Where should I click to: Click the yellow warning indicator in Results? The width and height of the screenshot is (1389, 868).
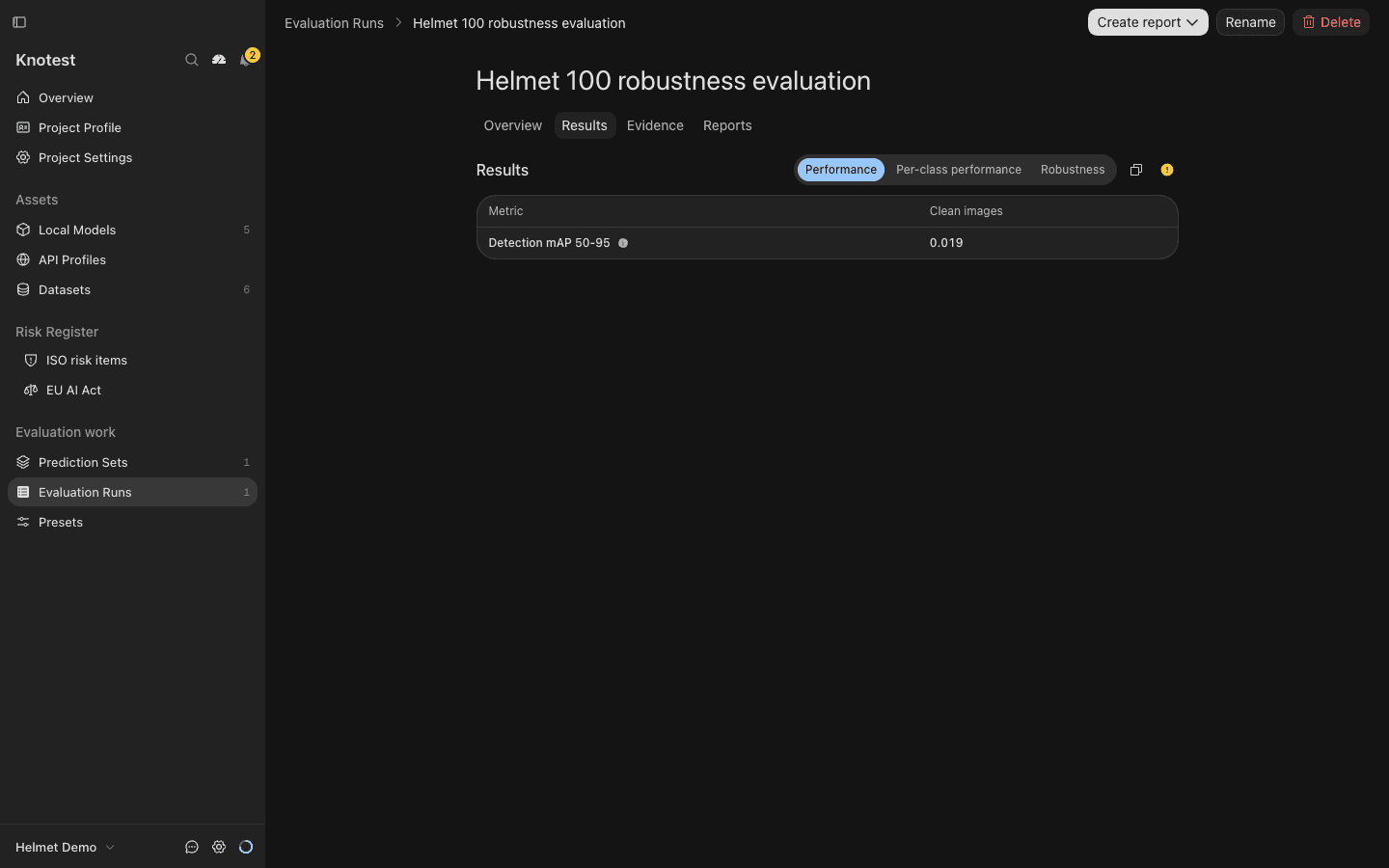pos(1167,170)
